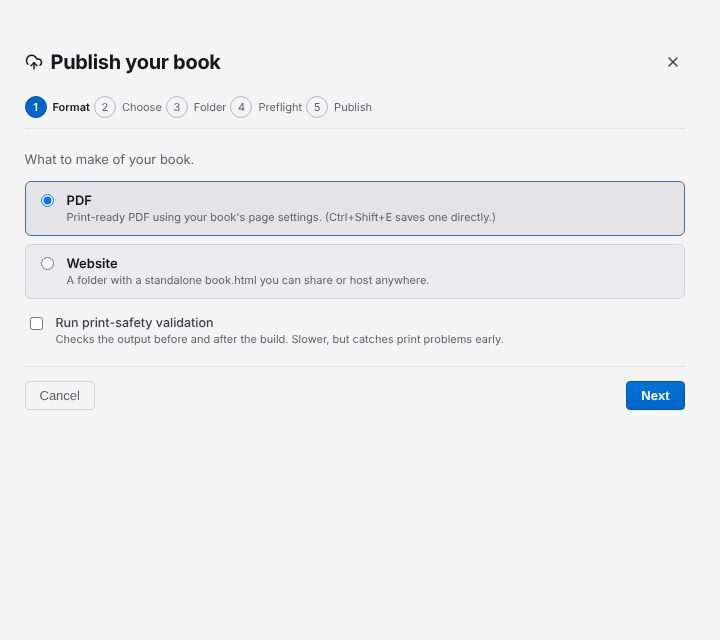Click the Website option description about book.html
Image resolution: width=720 pixels, height=640 pixels.
(x=248, y=280)
